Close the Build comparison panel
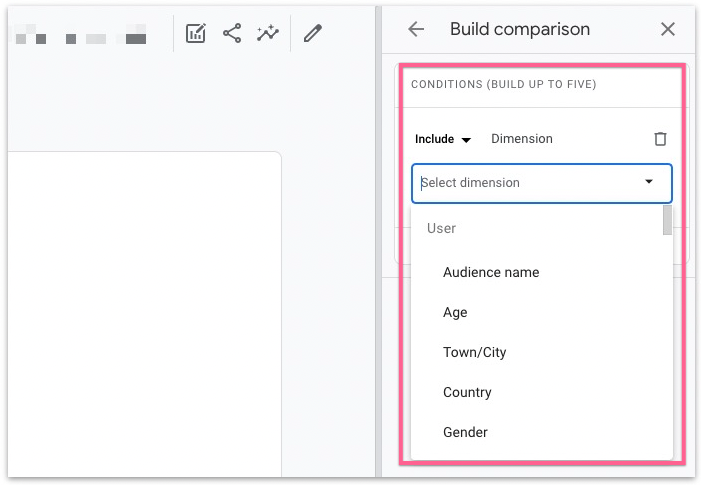This screenshot has height=485, width=701. pos(668,30)
